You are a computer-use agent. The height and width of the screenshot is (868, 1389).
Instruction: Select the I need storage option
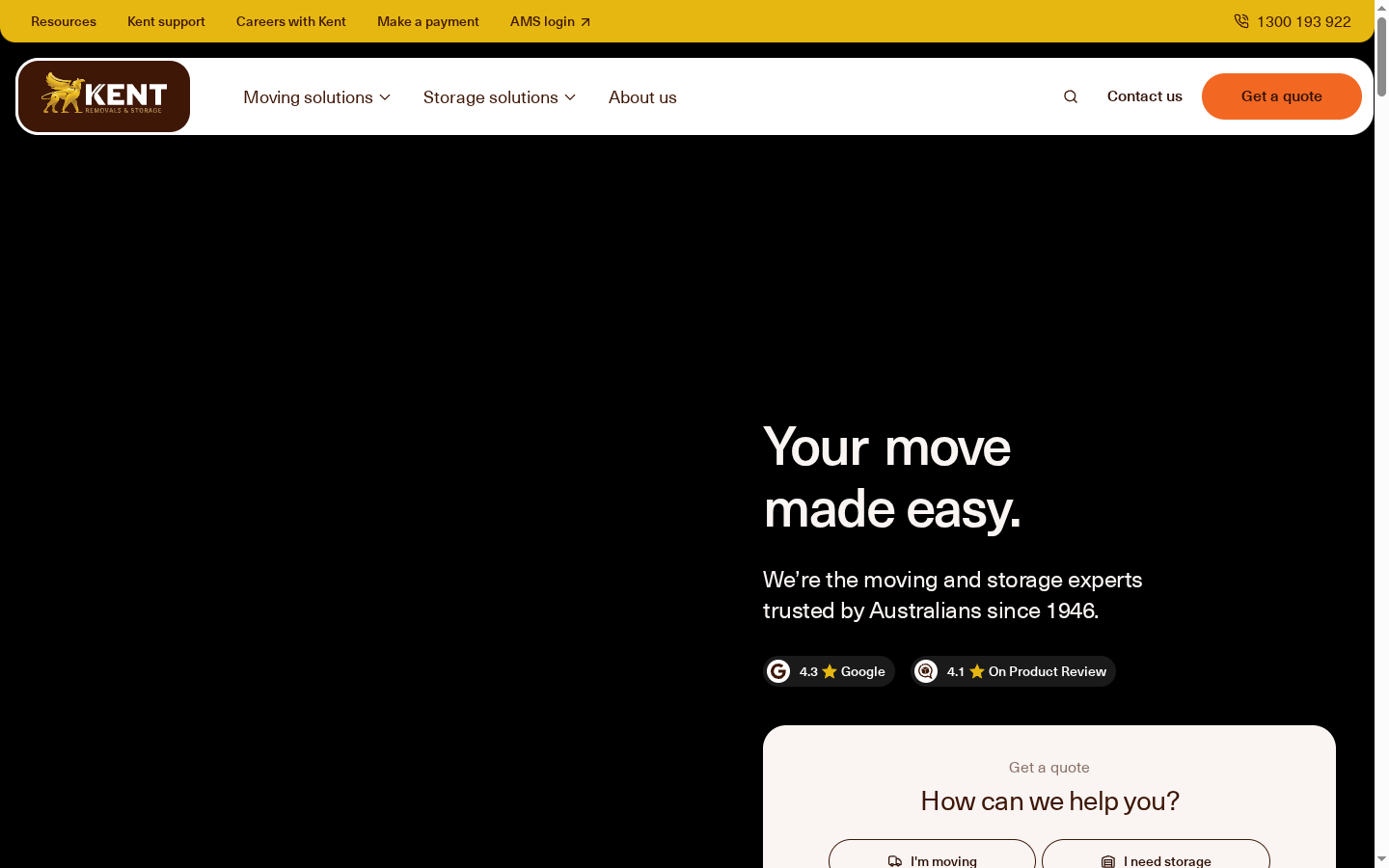pos(1156,854)
